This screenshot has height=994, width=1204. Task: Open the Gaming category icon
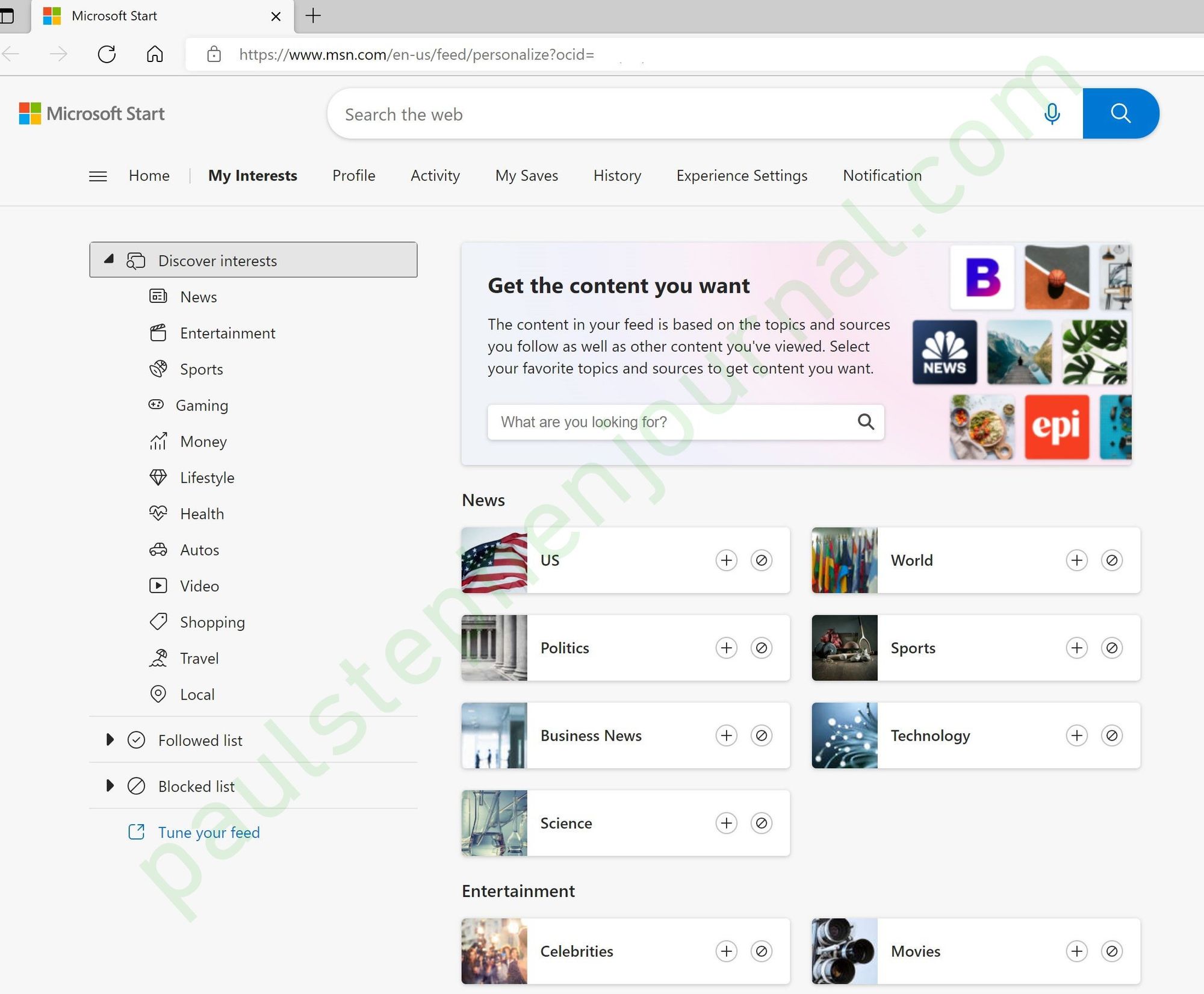(157, 405)
